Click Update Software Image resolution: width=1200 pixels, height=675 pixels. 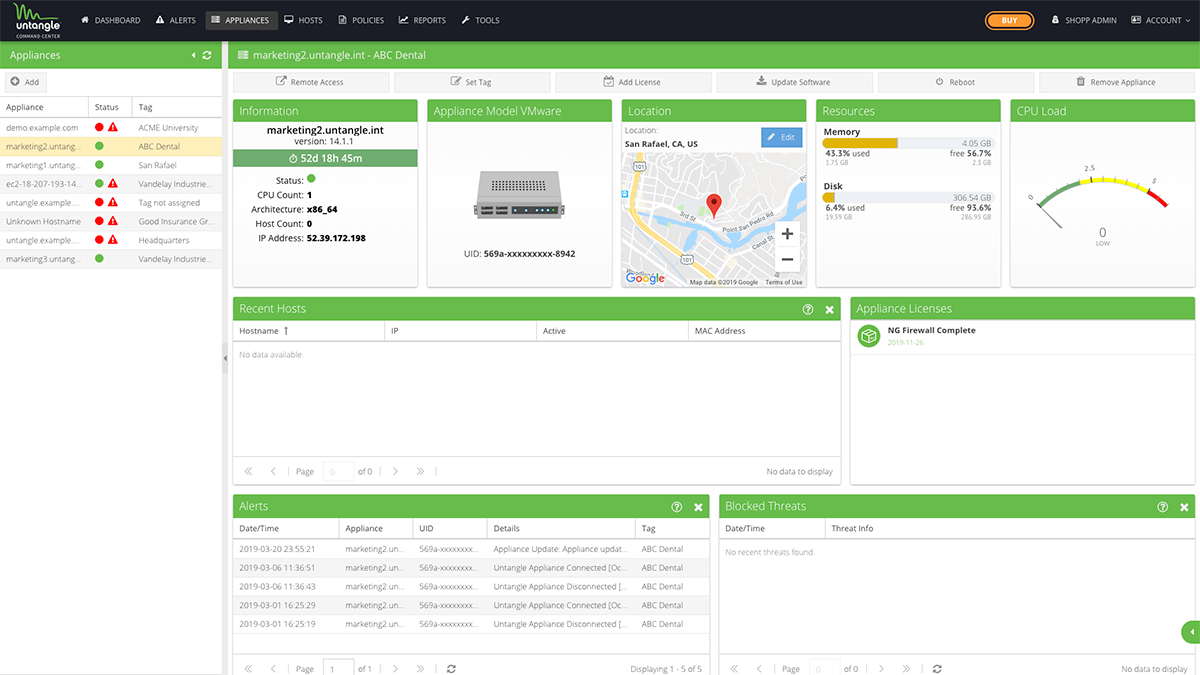794,82
